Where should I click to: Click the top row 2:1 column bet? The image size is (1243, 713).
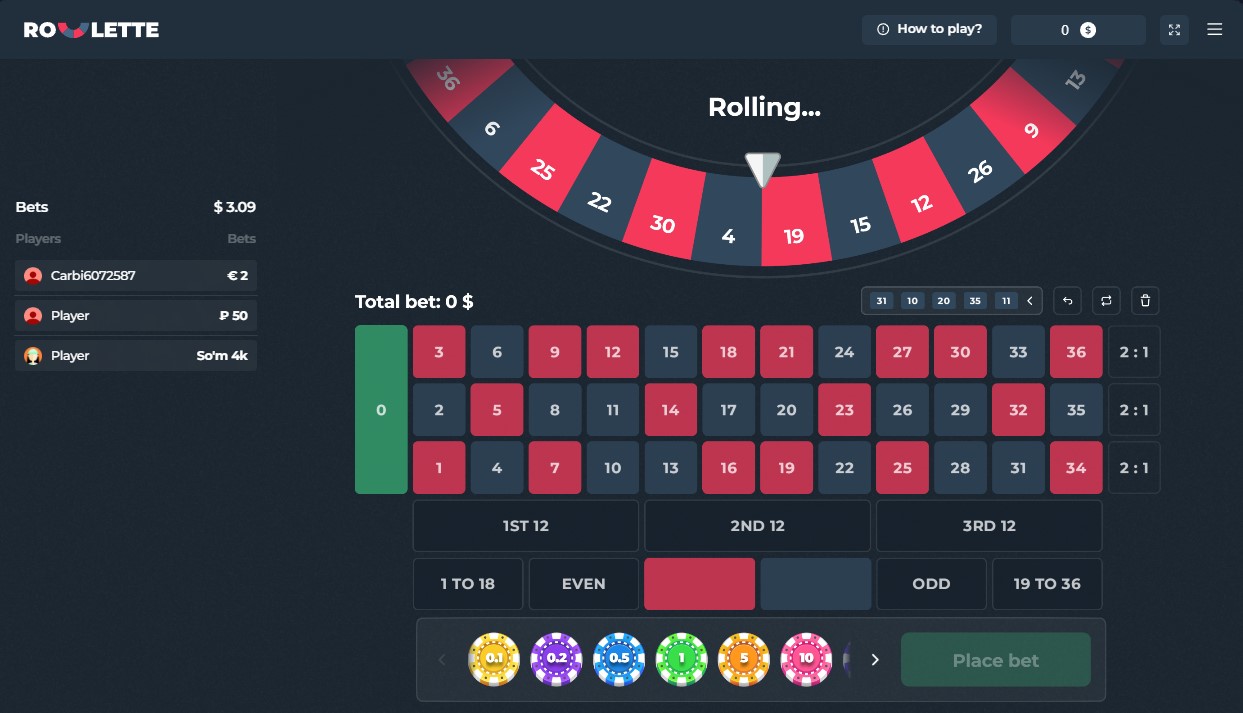1134,352
